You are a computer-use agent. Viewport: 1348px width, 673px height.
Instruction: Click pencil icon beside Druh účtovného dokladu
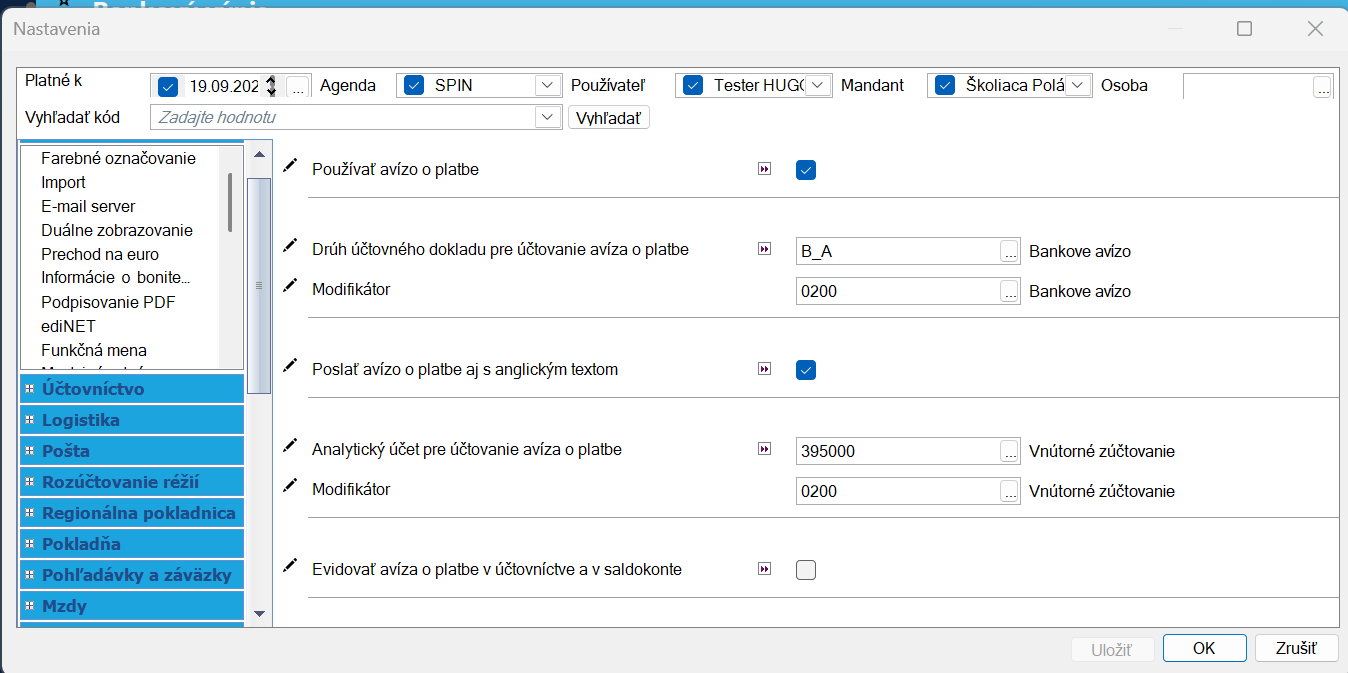click(290, 246)
